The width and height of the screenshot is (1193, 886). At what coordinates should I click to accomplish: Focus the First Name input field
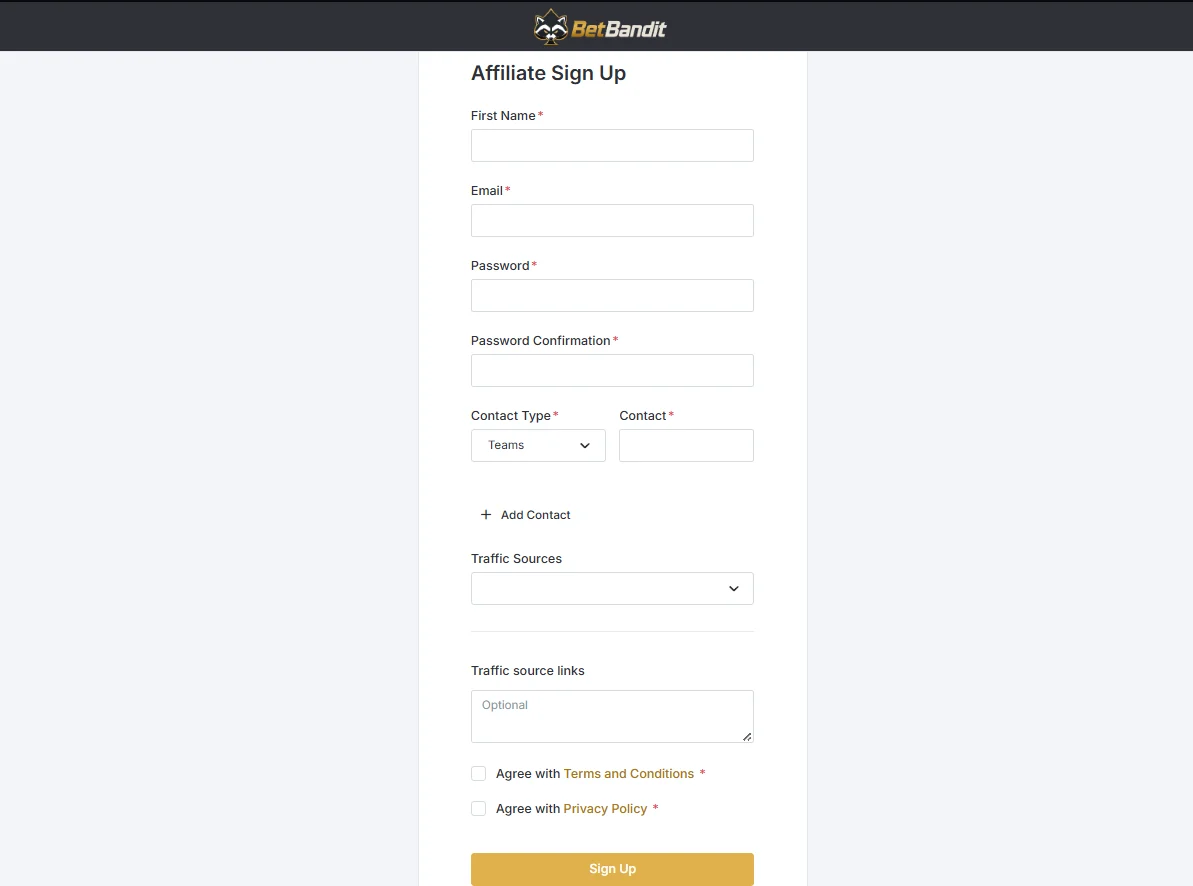tap(612, 145)
